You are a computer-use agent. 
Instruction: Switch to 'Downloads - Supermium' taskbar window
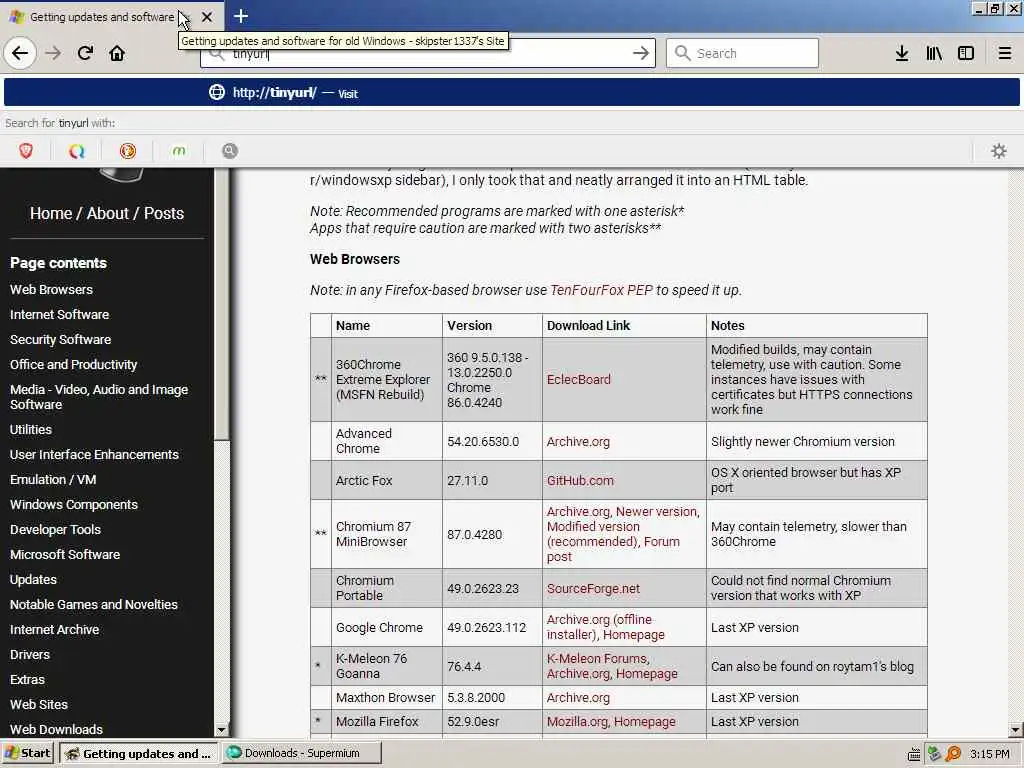tap(302, 753)
